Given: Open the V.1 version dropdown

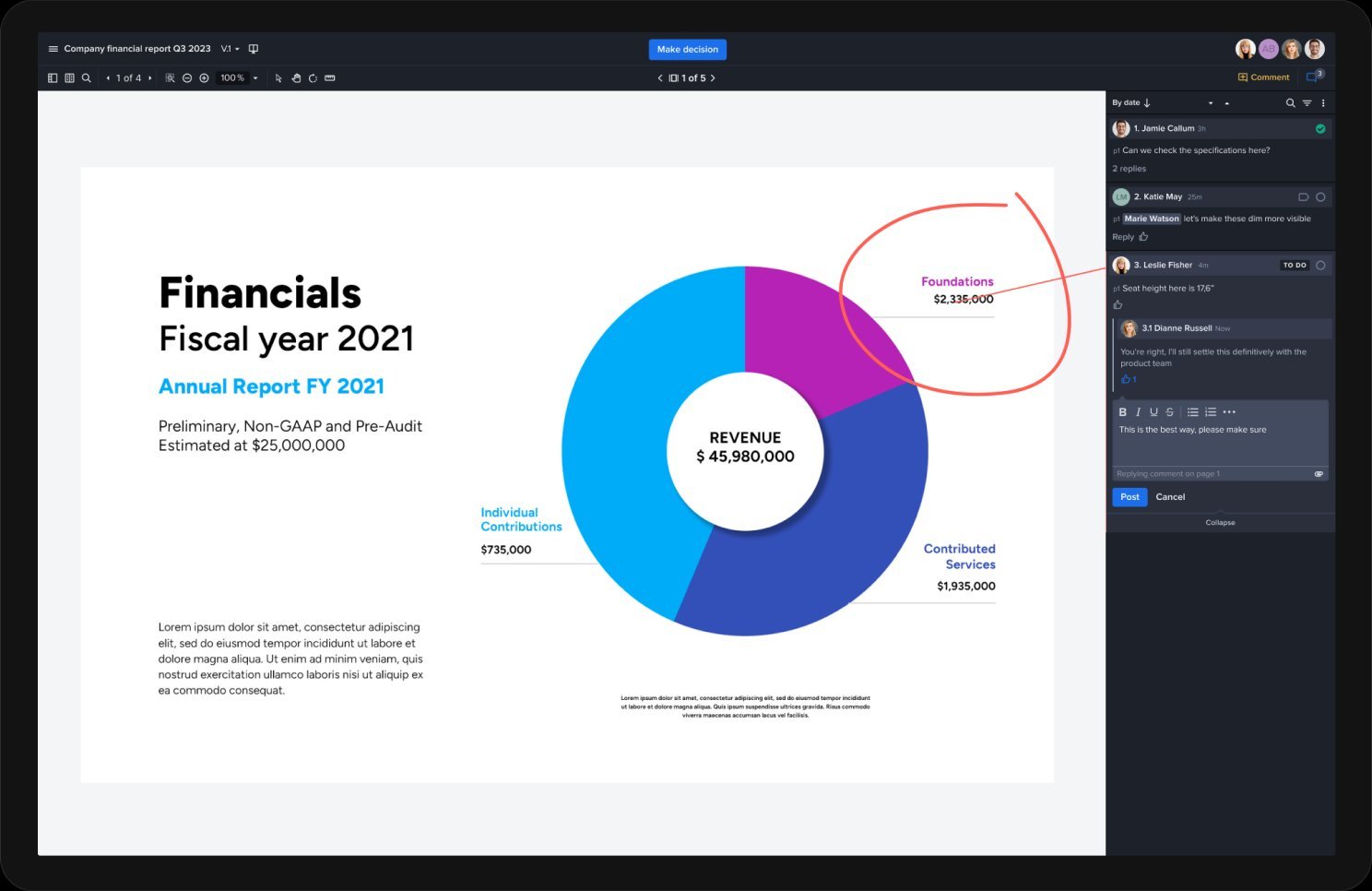Looking at the screenshot, I should click(x=230, y=49).
